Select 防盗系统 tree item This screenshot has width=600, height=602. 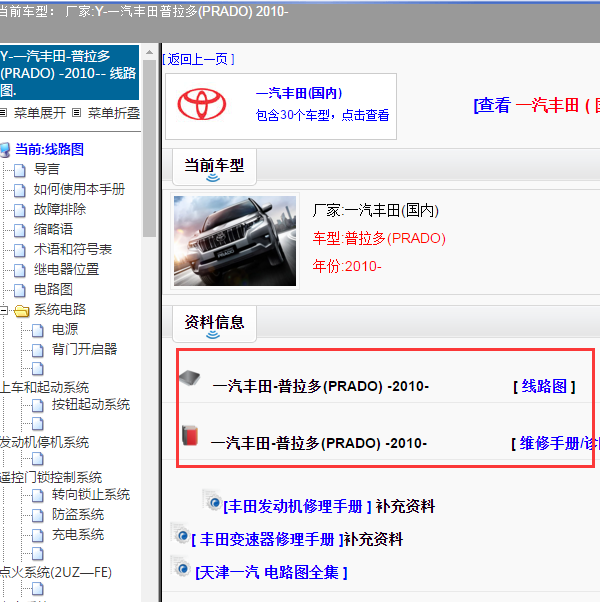click(78, 514)
